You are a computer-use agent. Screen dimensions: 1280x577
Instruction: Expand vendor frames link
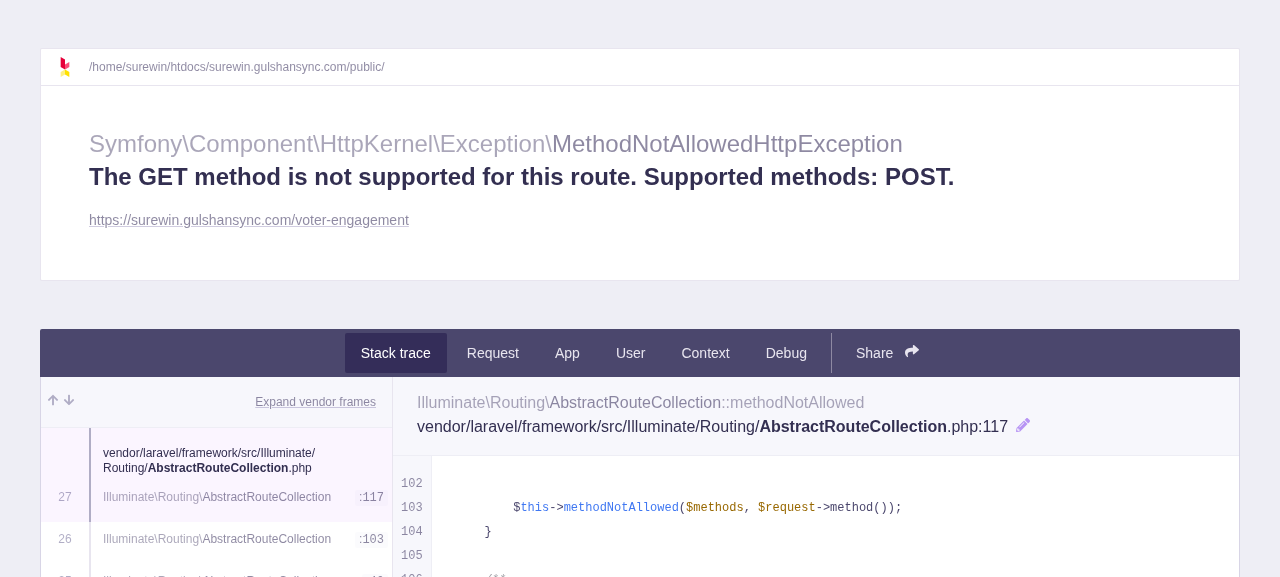(x=315, y=402)
